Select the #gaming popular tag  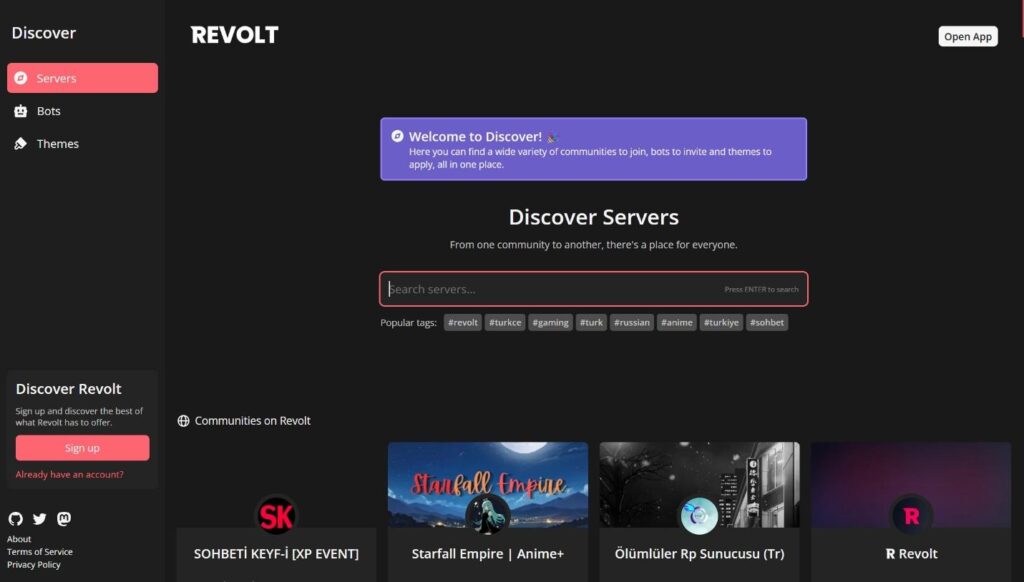pyautogui.click(x=551, y=322)
